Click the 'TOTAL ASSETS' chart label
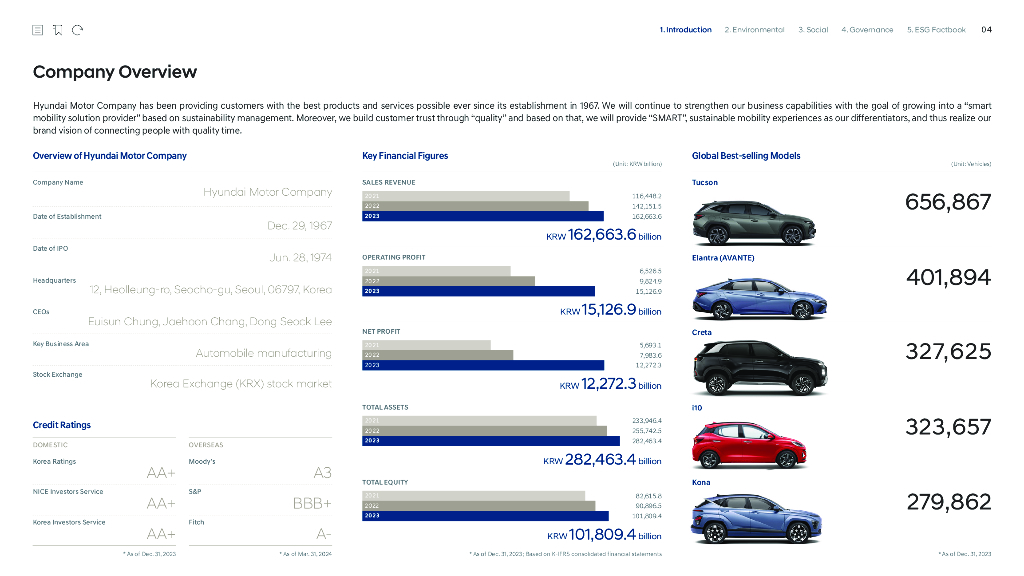 [x=385, y=408]
